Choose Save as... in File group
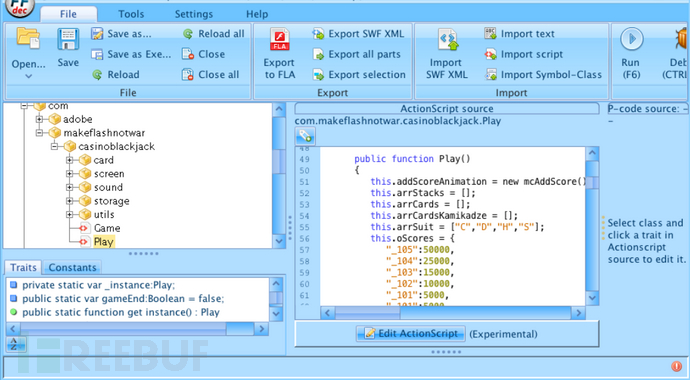 click(x=121, y=34)
